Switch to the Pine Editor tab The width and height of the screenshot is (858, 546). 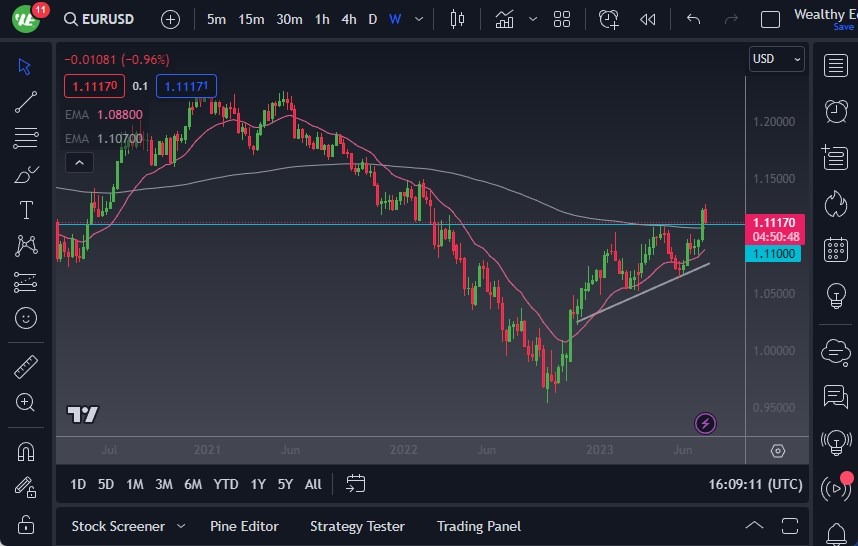pyautogui.click(x=244, y=526)
